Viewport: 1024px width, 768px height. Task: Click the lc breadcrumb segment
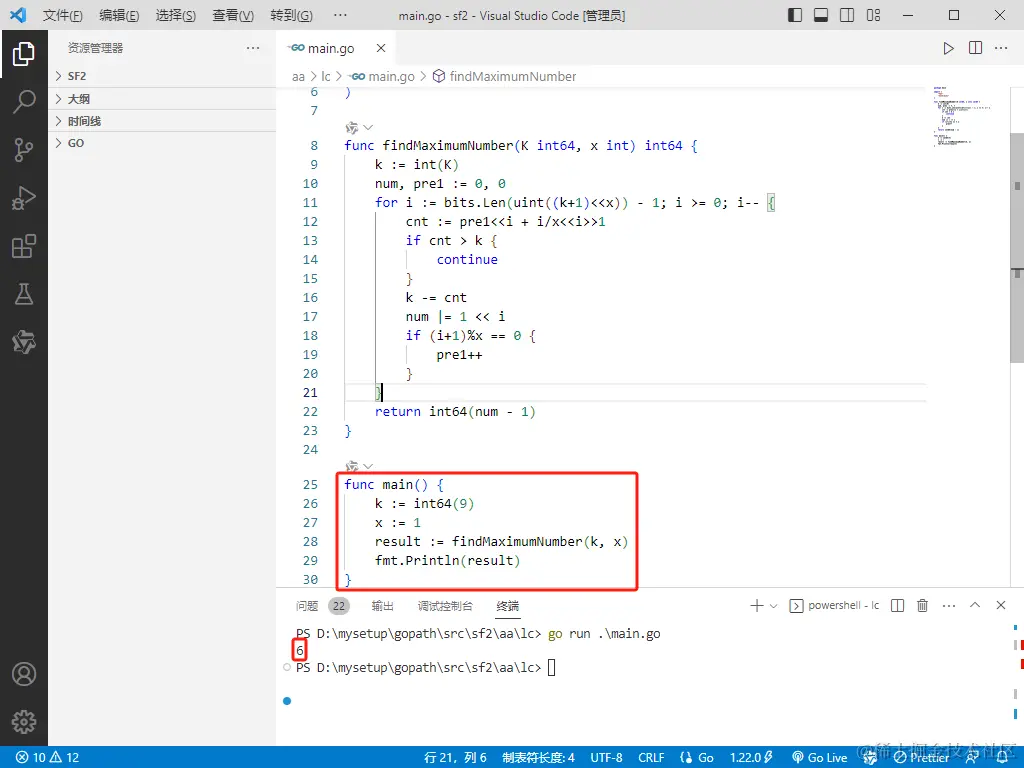tap(326, 76)
